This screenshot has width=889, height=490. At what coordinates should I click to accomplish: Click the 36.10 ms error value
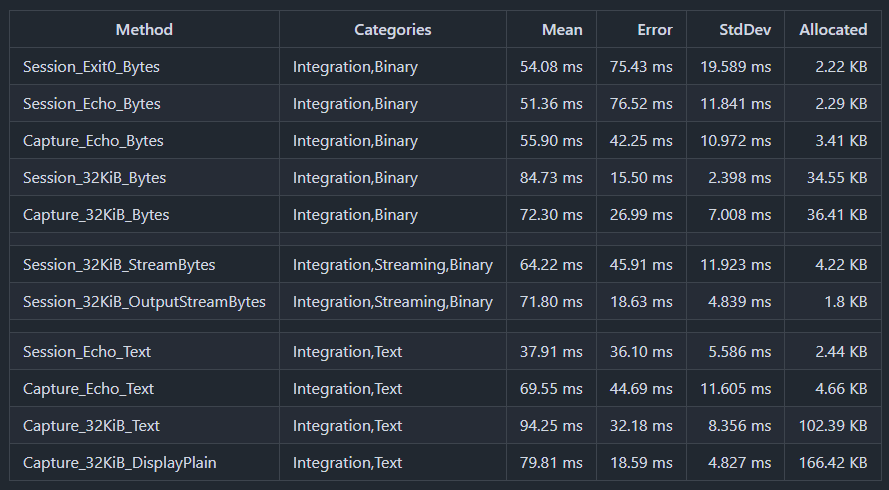(x=641, y=352)
